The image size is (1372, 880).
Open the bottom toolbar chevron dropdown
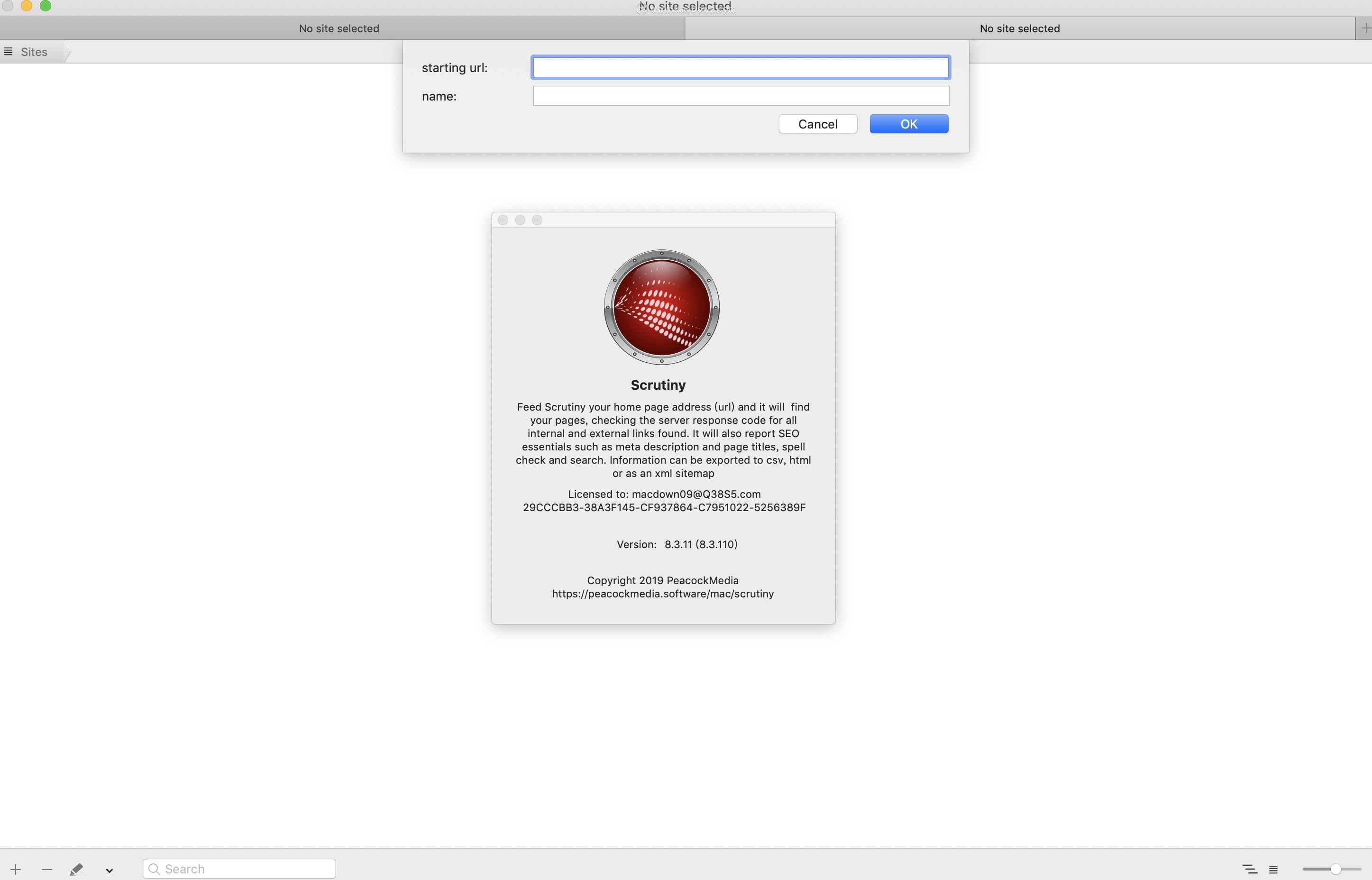[x=109, y=871]
